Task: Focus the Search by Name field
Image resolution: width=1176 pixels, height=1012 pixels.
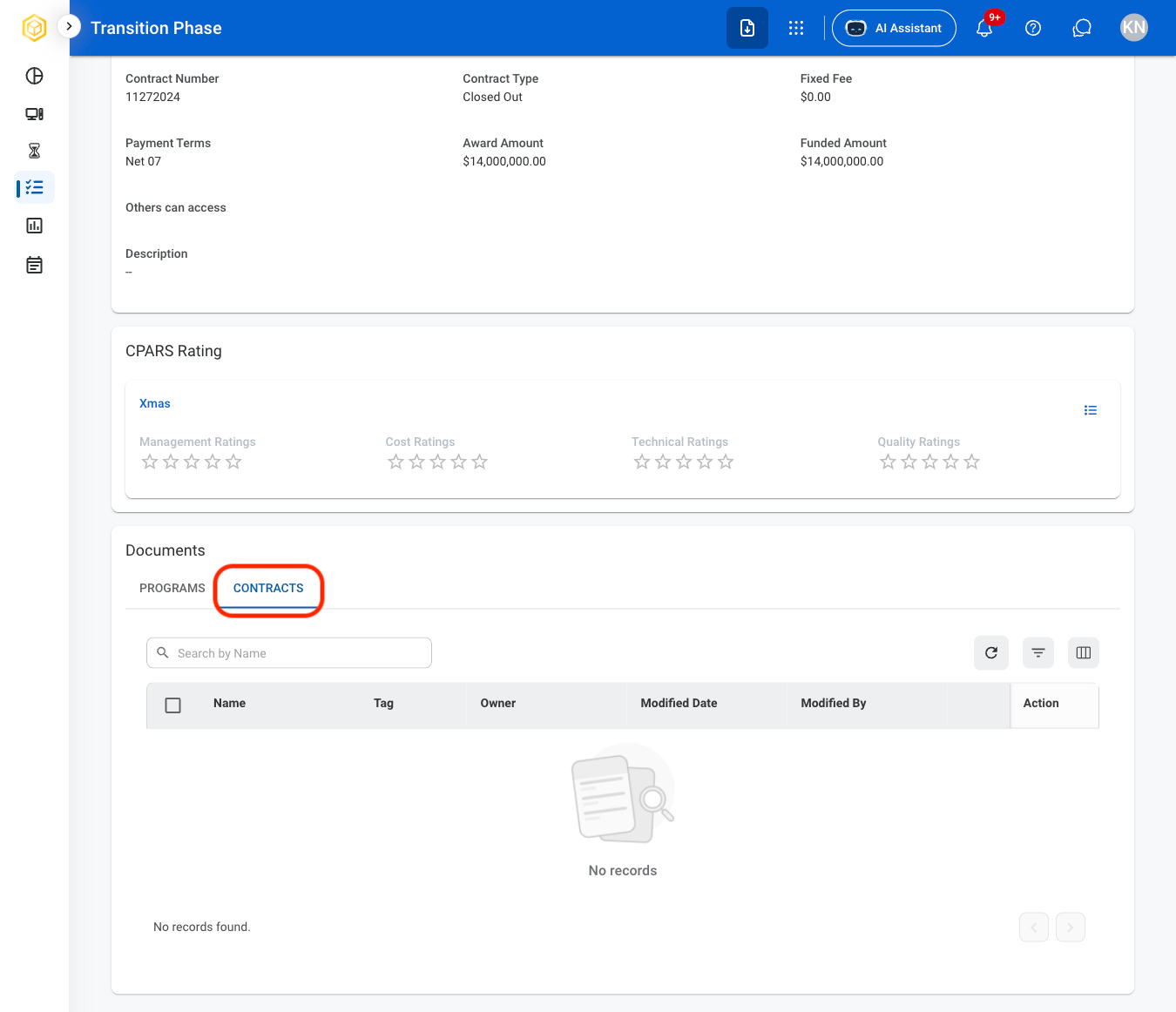Action: point(289,653)
